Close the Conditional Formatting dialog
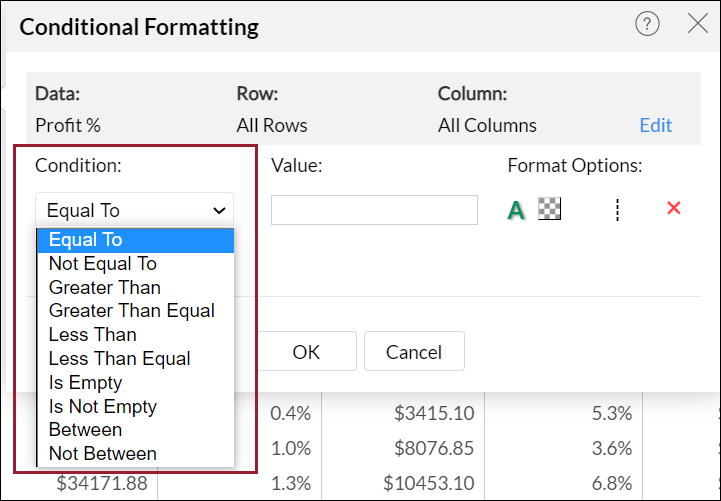The width and height of the screenshot is (721, 501). [x=698, y=25]
